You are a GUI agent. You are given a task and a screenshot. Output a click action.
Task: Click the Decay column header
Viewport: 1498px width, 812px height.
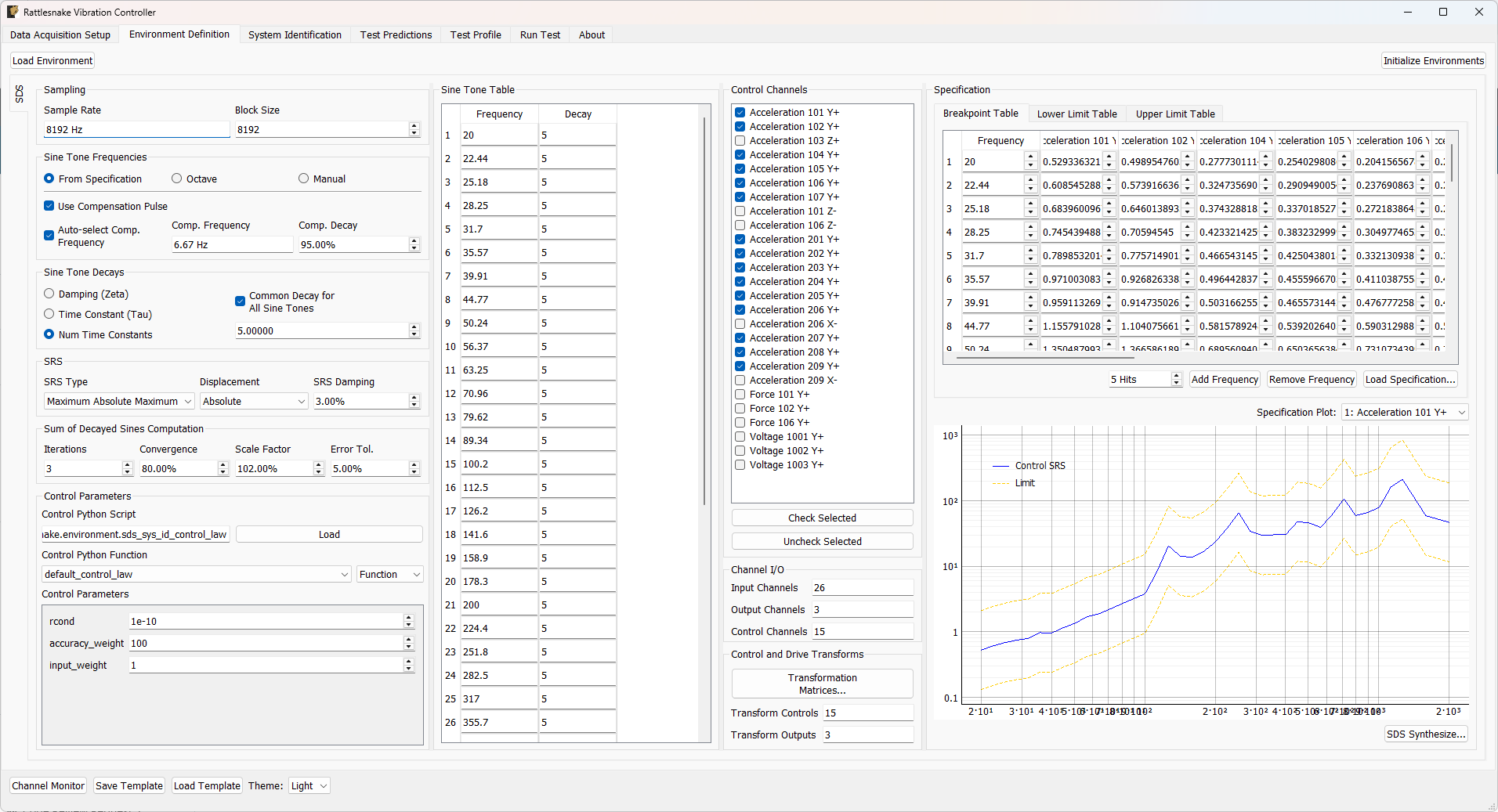pyautogui.click(x=577, y=114)
